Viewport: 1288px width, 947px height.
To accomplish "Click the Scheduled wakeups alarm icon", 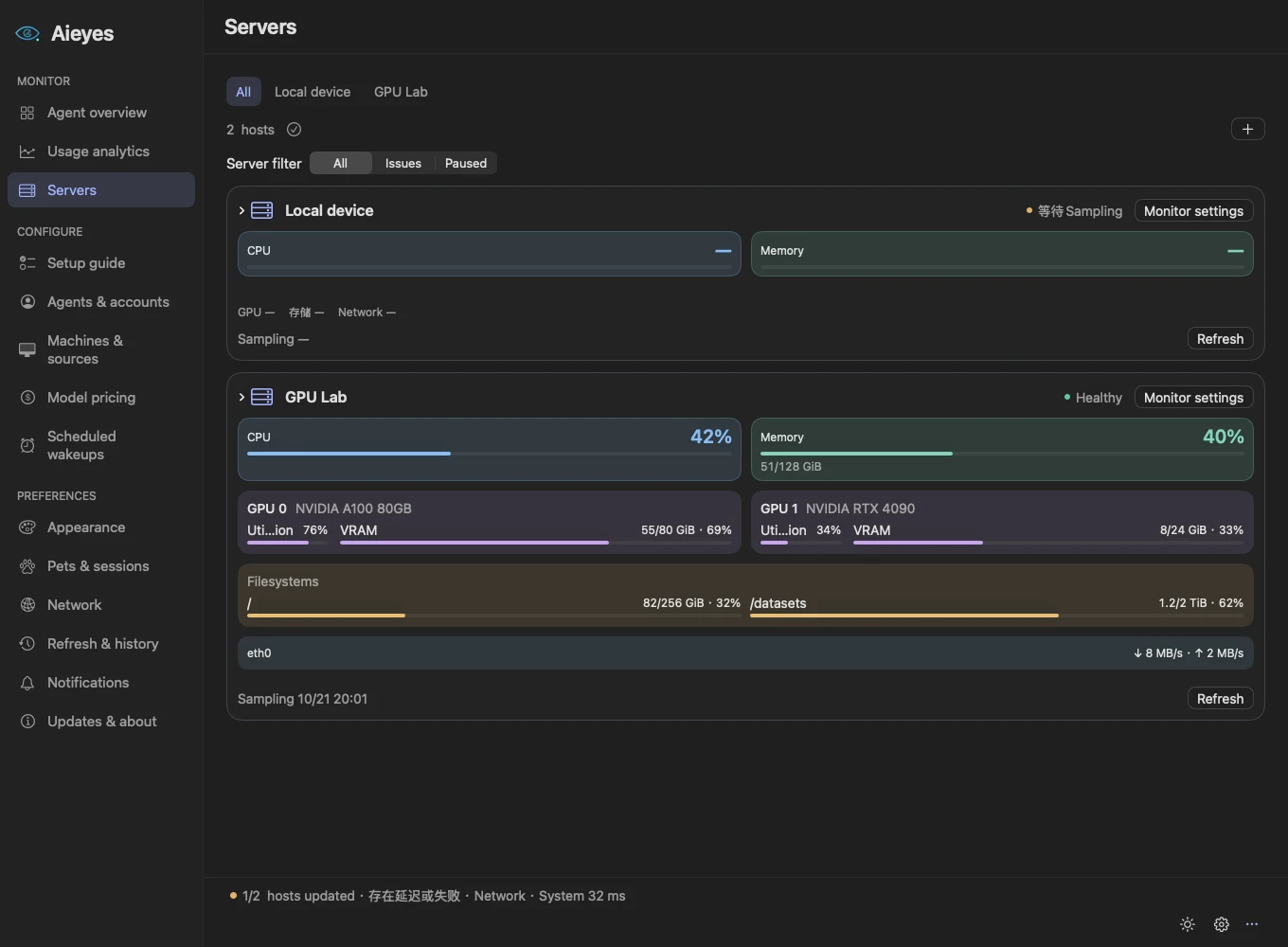I will tap(27, 445).
